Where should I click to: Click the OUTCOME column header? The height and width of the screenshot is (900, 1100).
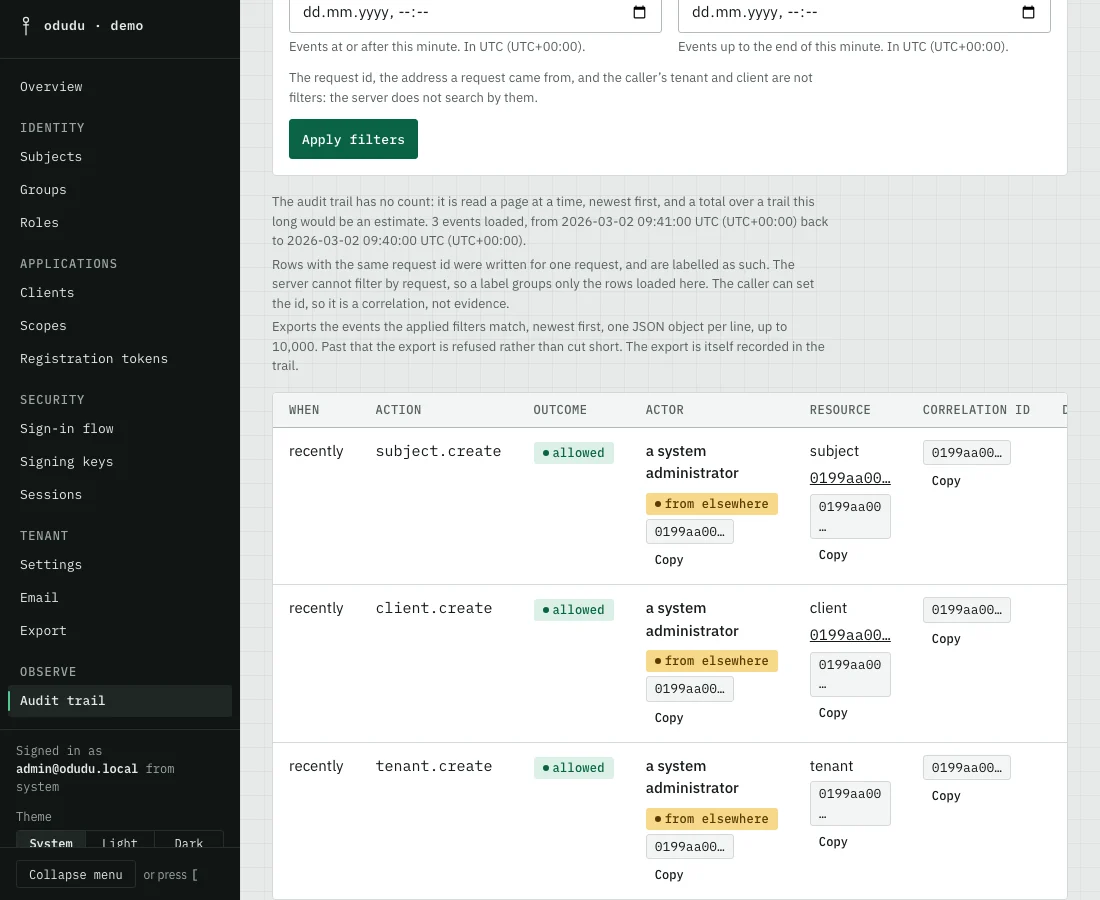tap(560, 410)
